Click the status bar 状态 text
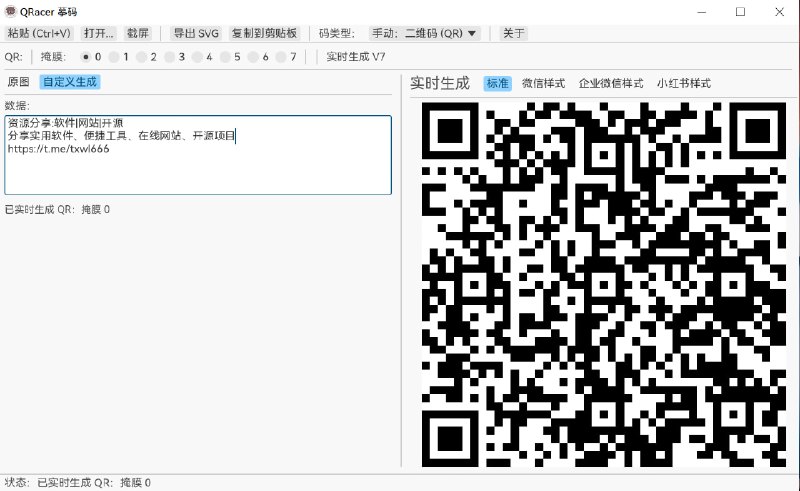Viewport: 800px width, 491px height. [x=78, y=482]
